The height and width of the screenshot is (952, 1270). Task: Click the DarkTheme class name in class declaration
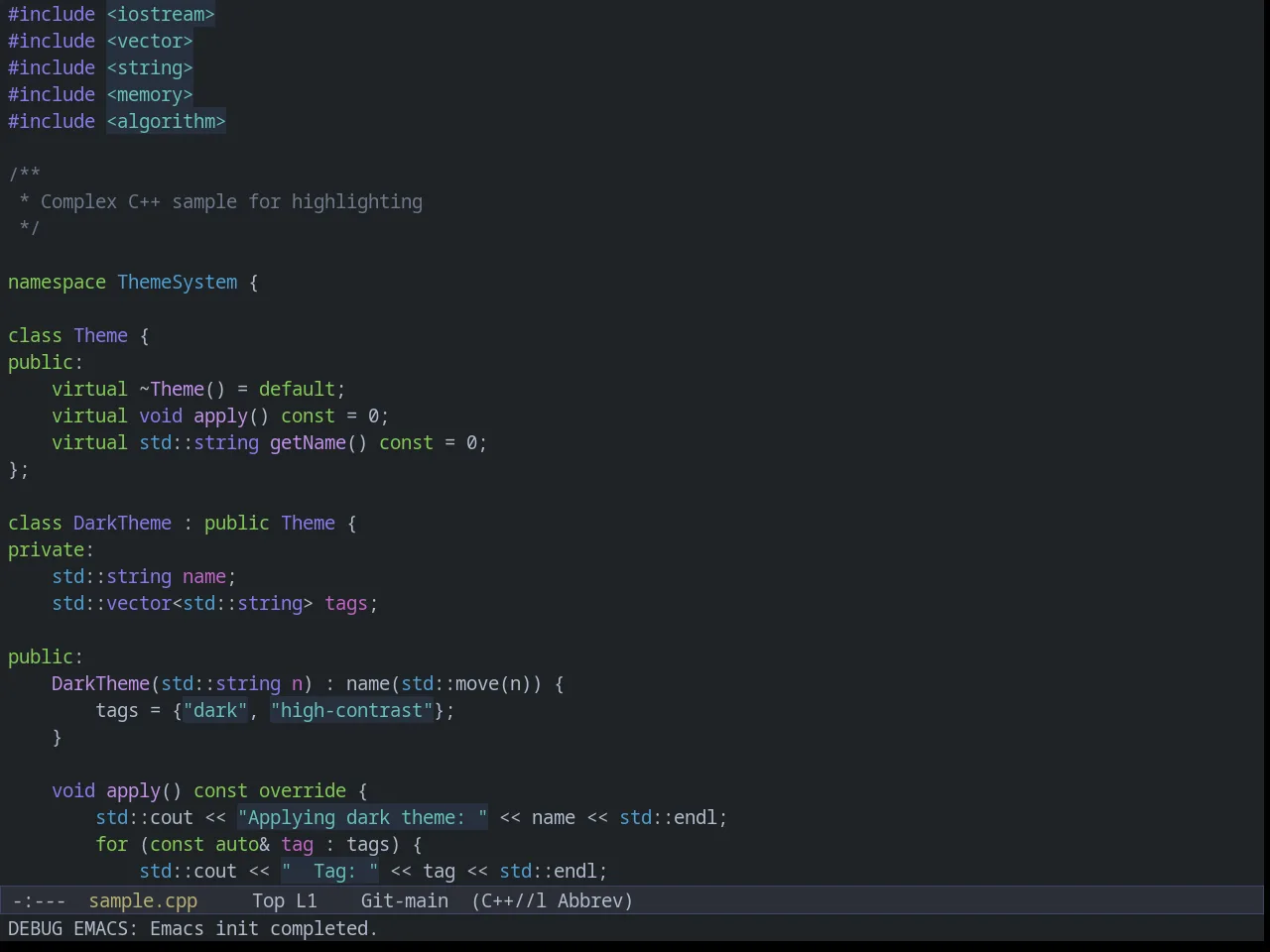122,523
